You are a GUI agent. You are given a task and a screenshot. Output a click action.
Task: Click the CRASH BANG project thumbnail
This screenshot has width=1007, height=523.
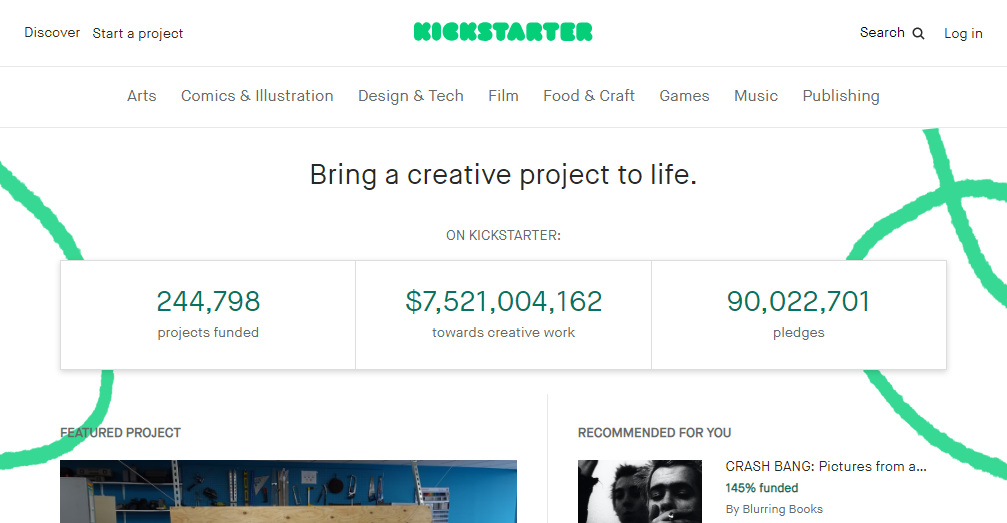point(640,492)
